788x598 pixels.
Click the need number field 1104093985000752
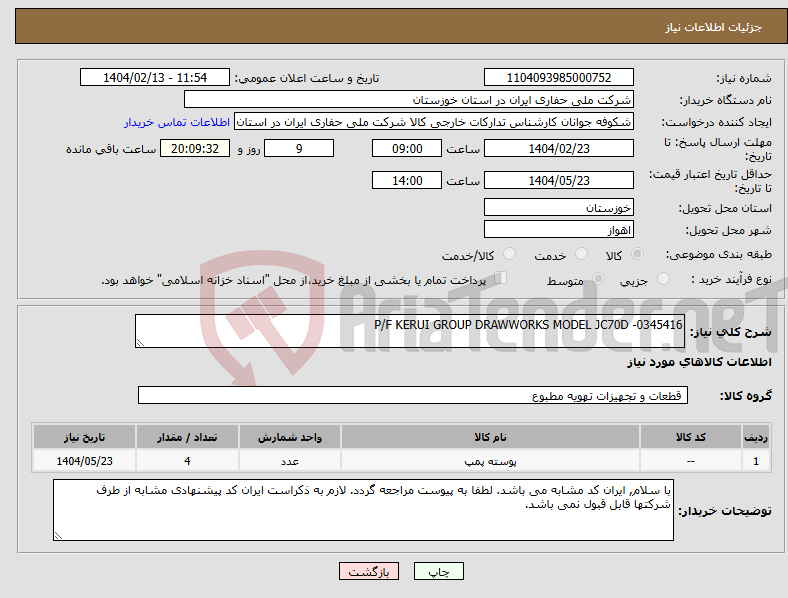558,77
